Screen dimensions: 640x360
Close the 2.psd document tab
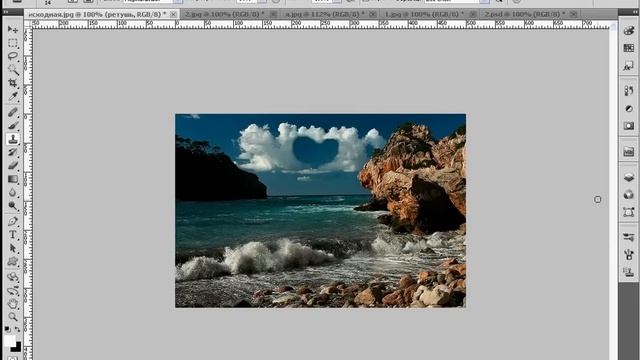pos(573,14)
